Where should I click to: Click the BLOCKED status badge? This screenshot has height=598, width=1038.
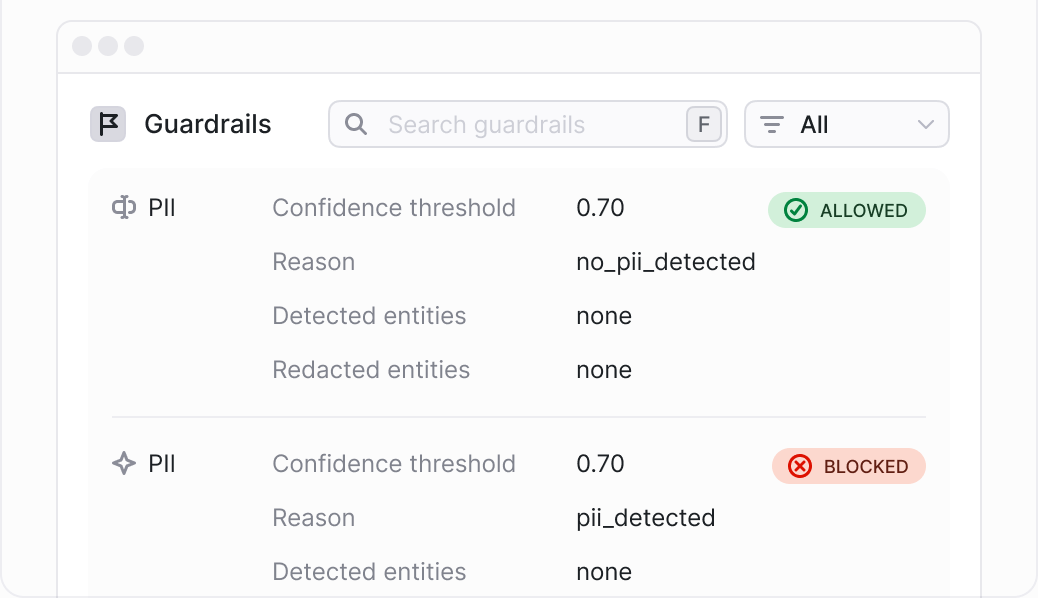[849, 466]
